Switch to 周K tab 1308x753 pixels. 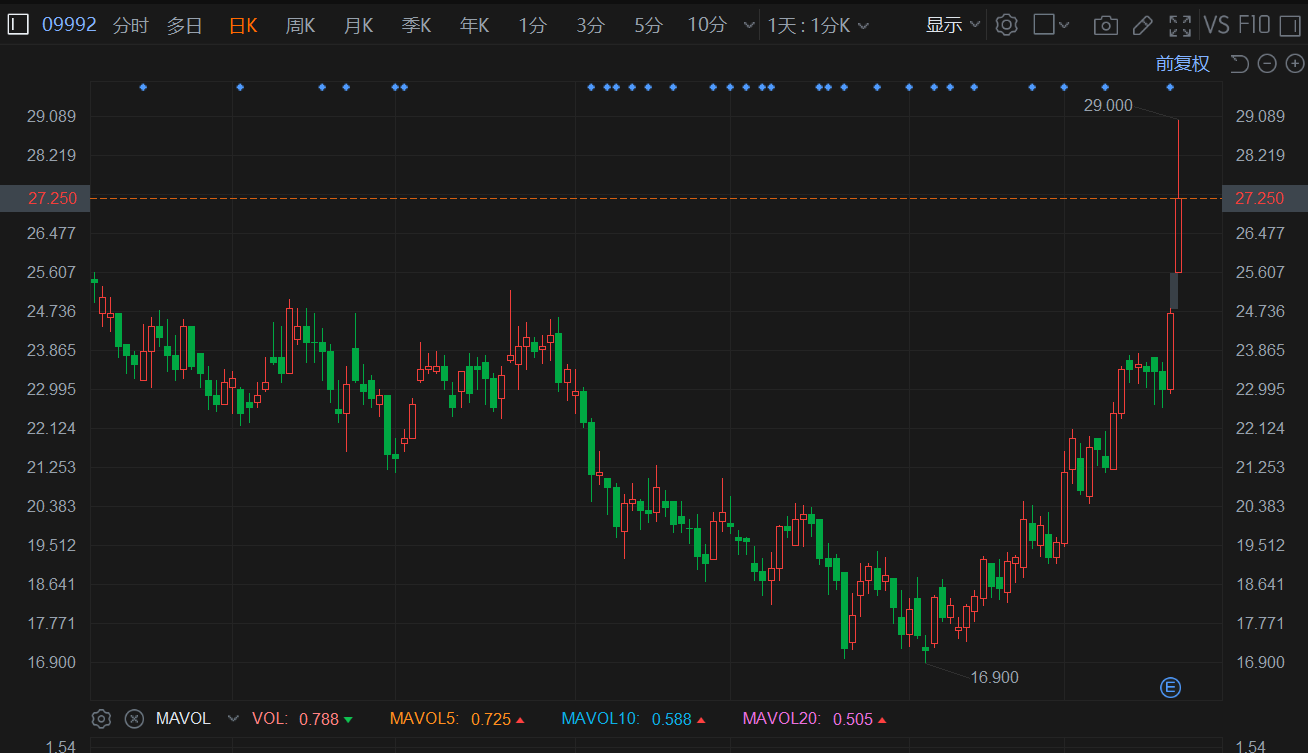(x=300, y=25)
